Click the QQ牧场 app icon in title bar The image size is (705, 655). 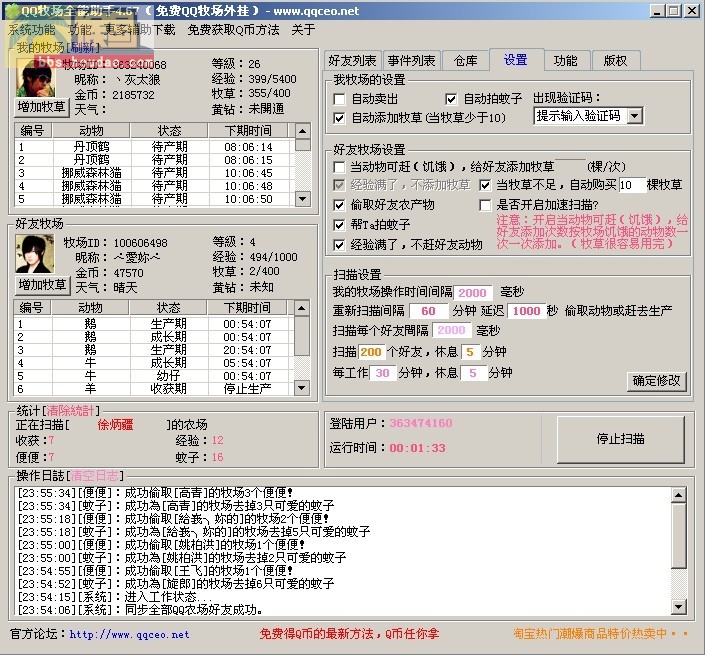12,11
